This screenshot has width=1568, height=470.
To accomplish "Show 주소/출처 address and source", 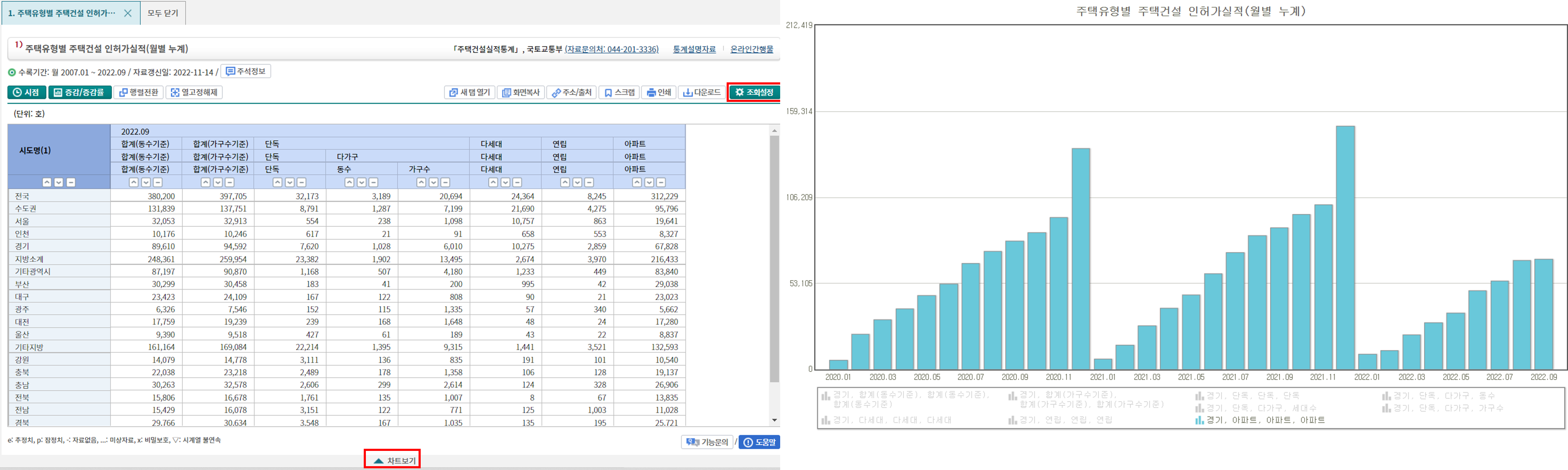I will coord(572,93).
